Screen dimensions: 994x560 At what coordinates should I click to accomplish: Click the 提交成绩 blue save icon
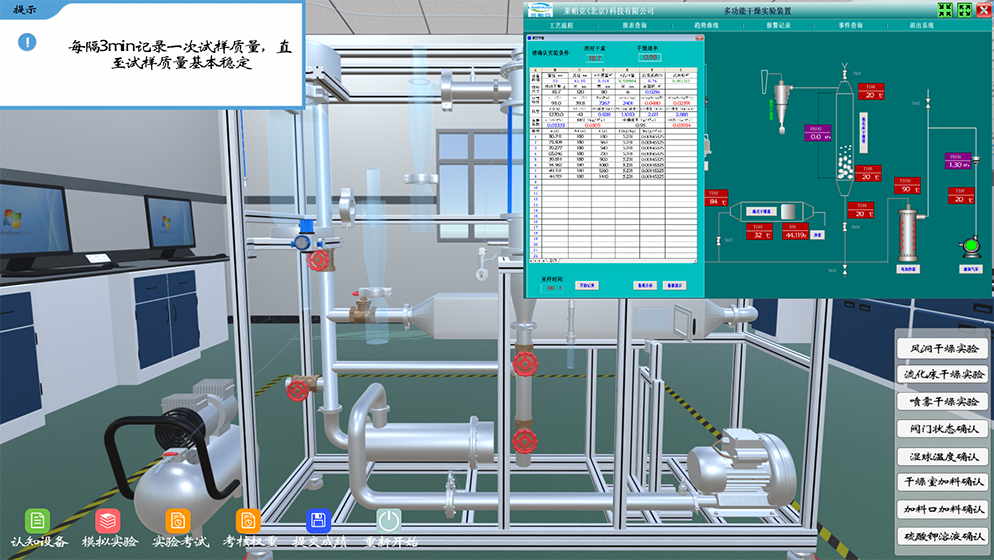click(318, 520)
